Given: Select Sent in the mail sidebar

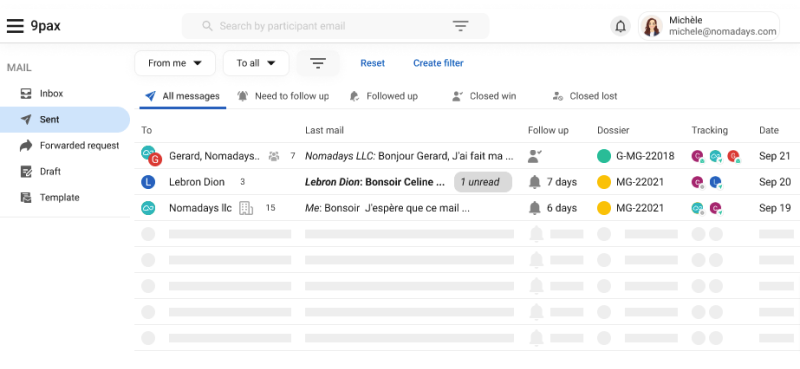Looking at the screenshot, I should 65,119.
